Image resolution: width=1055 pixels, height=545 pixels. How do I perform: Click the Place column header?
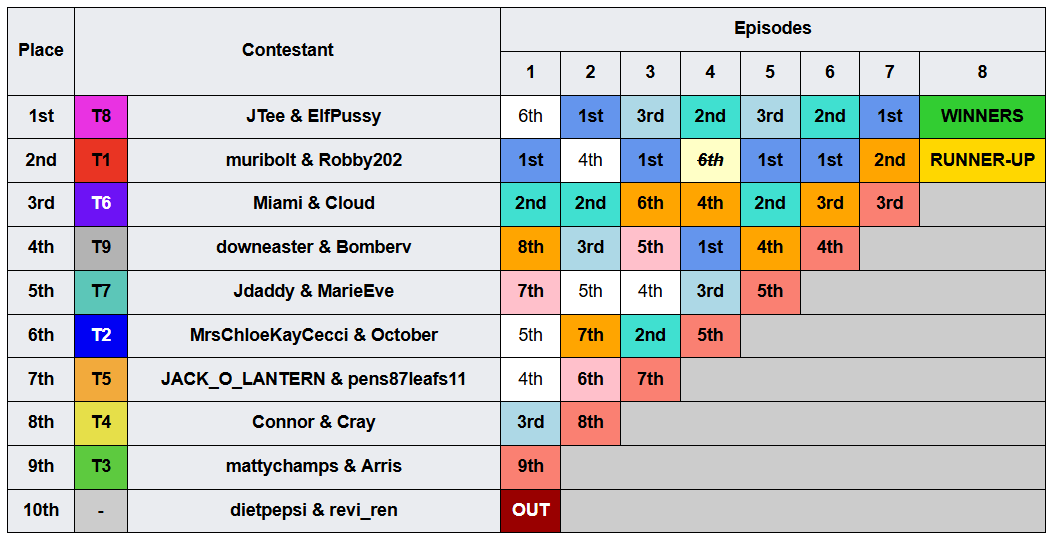pyautogui.click(x=41, y=51)
